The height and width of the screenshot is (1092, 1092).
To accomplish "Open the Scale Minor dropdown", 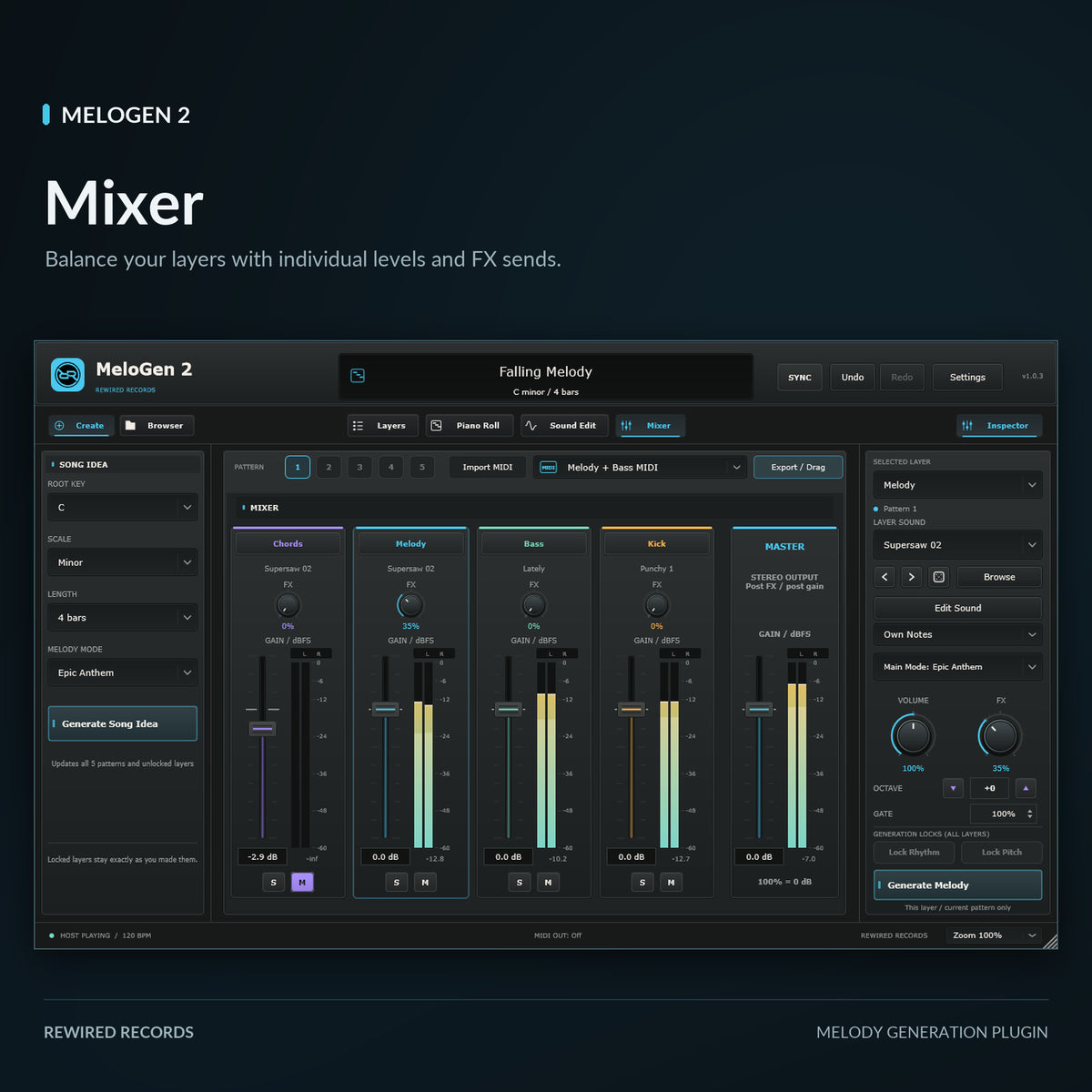I will (123, 562).
